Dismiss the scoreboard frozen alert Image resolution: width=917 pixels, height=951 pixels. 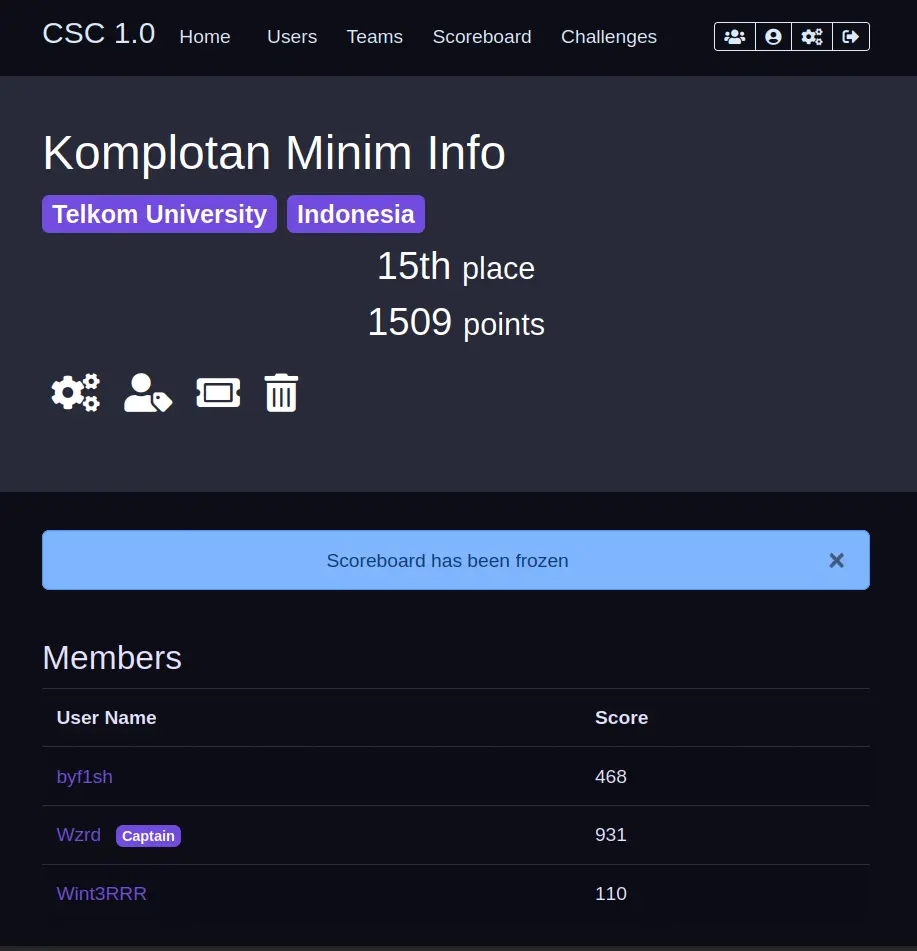(x=836, y=560)
